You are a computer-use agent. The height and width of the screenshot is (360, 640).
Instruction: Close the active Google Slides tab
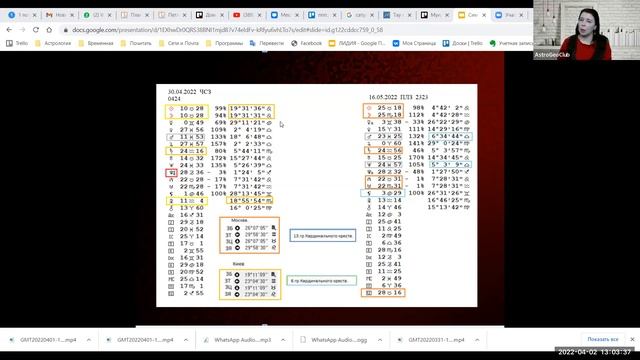[484, 15]
